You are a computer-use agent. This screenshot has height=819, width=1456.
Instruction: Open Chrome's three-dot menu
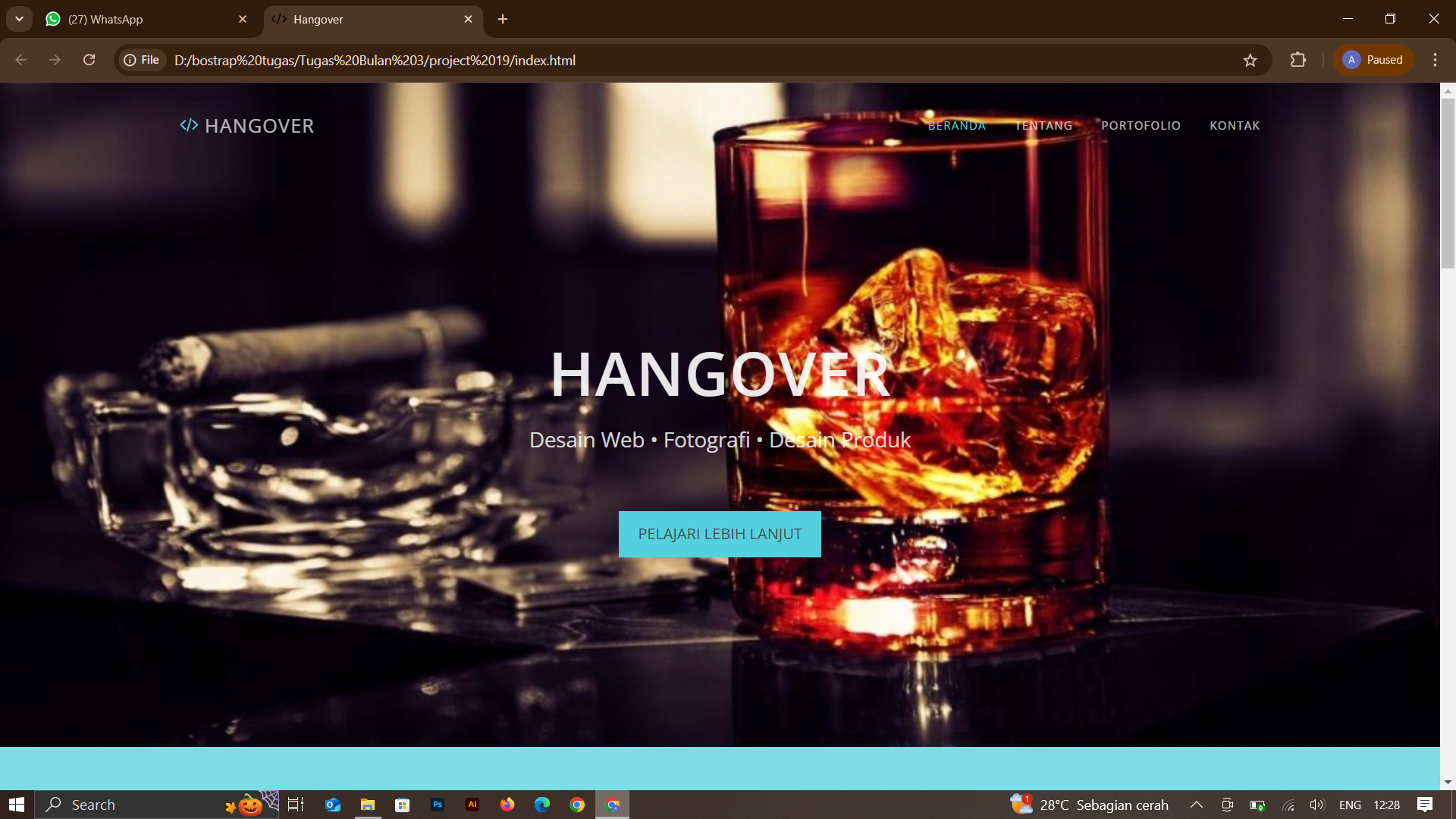tap(1435, 60)
